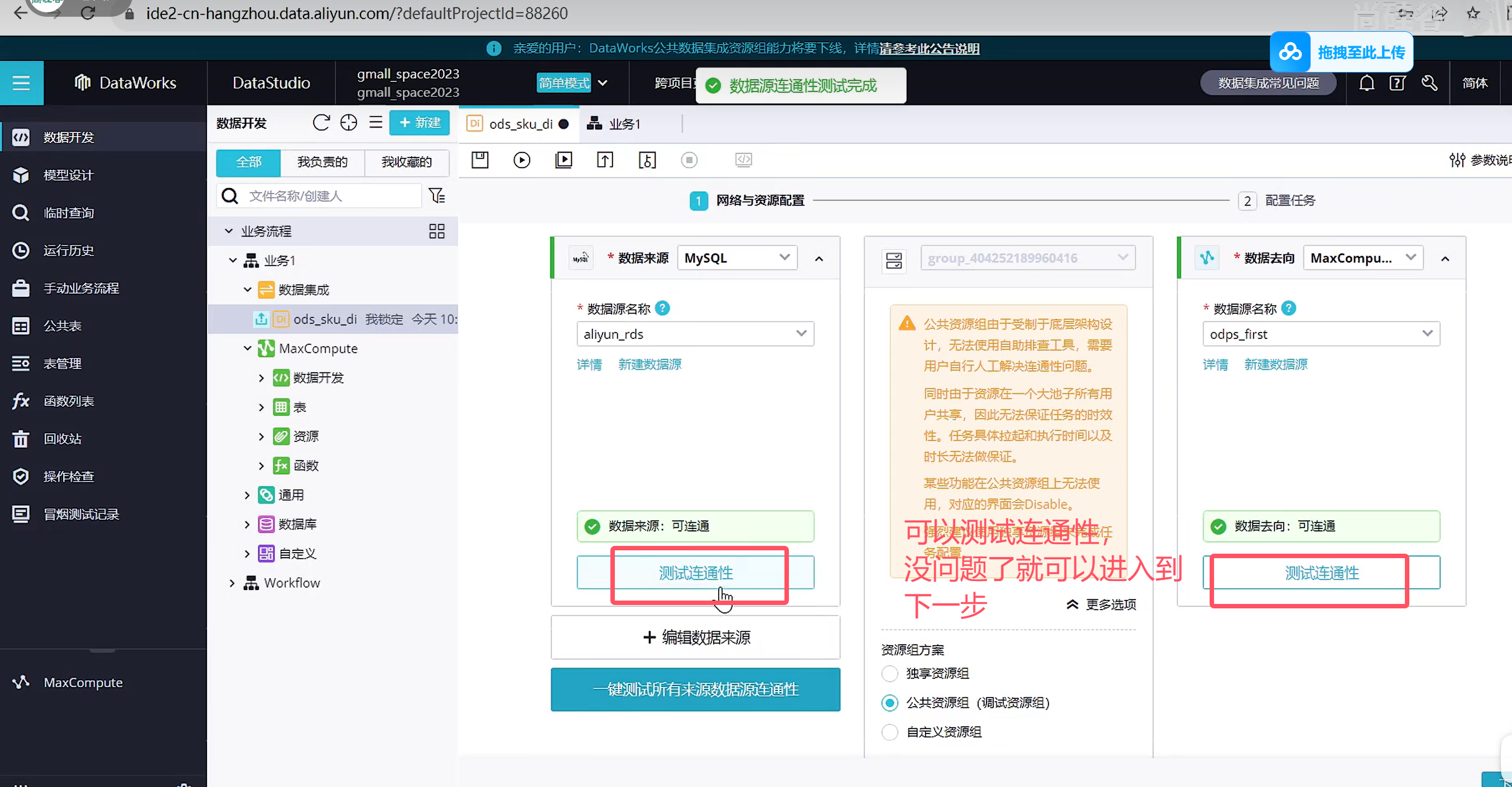Click the save icon in editor toolbar
Image resolution: width=1512 pixels, height=787 pixels.
479,160
